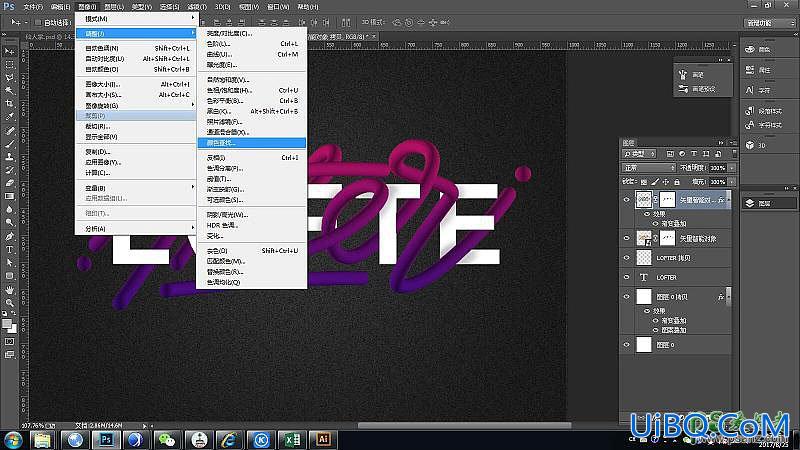Open the Properties panel icon
The image size is (800, 450).
click(749, 70)
